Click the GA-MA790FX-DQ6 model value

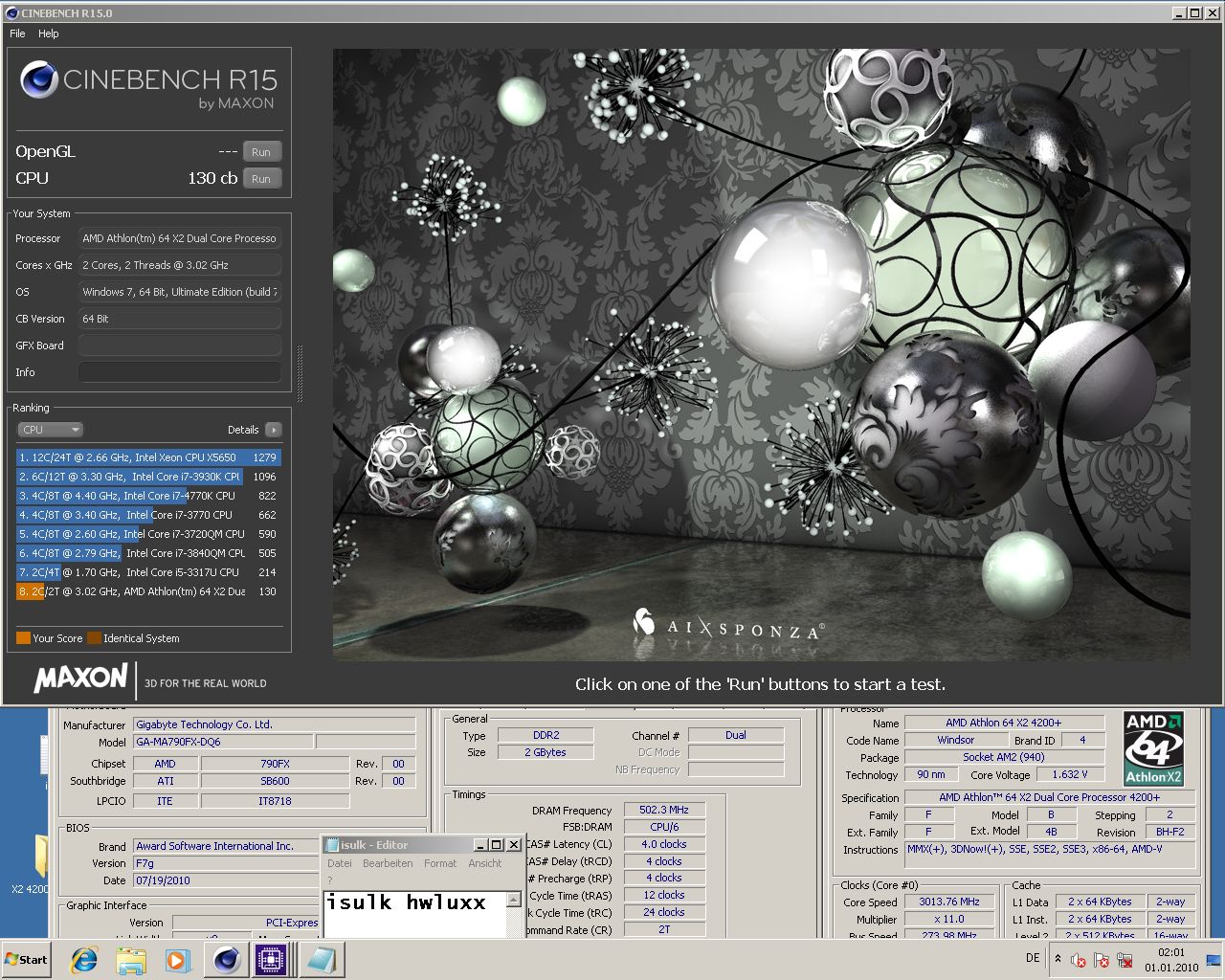click(x=223, y=742)
